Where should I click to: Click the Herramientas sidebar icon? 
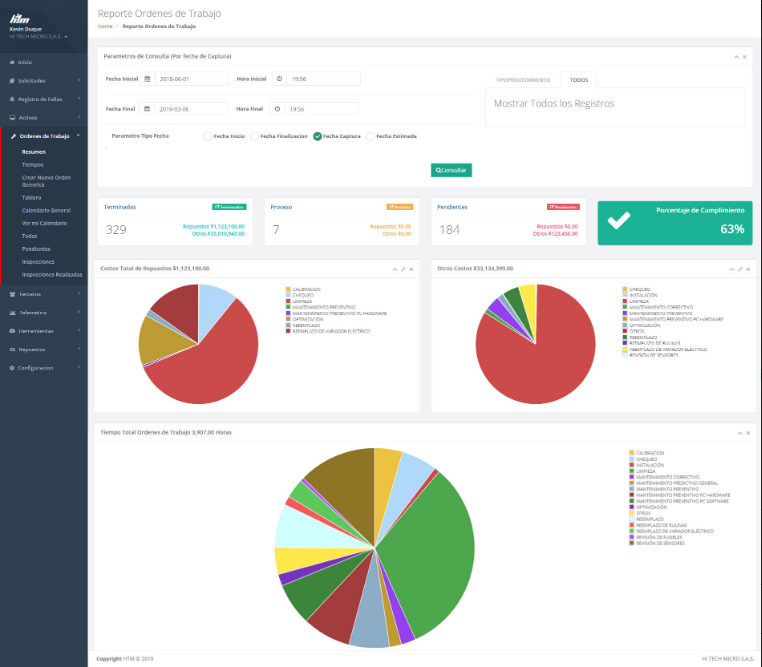tap(12, 331)
